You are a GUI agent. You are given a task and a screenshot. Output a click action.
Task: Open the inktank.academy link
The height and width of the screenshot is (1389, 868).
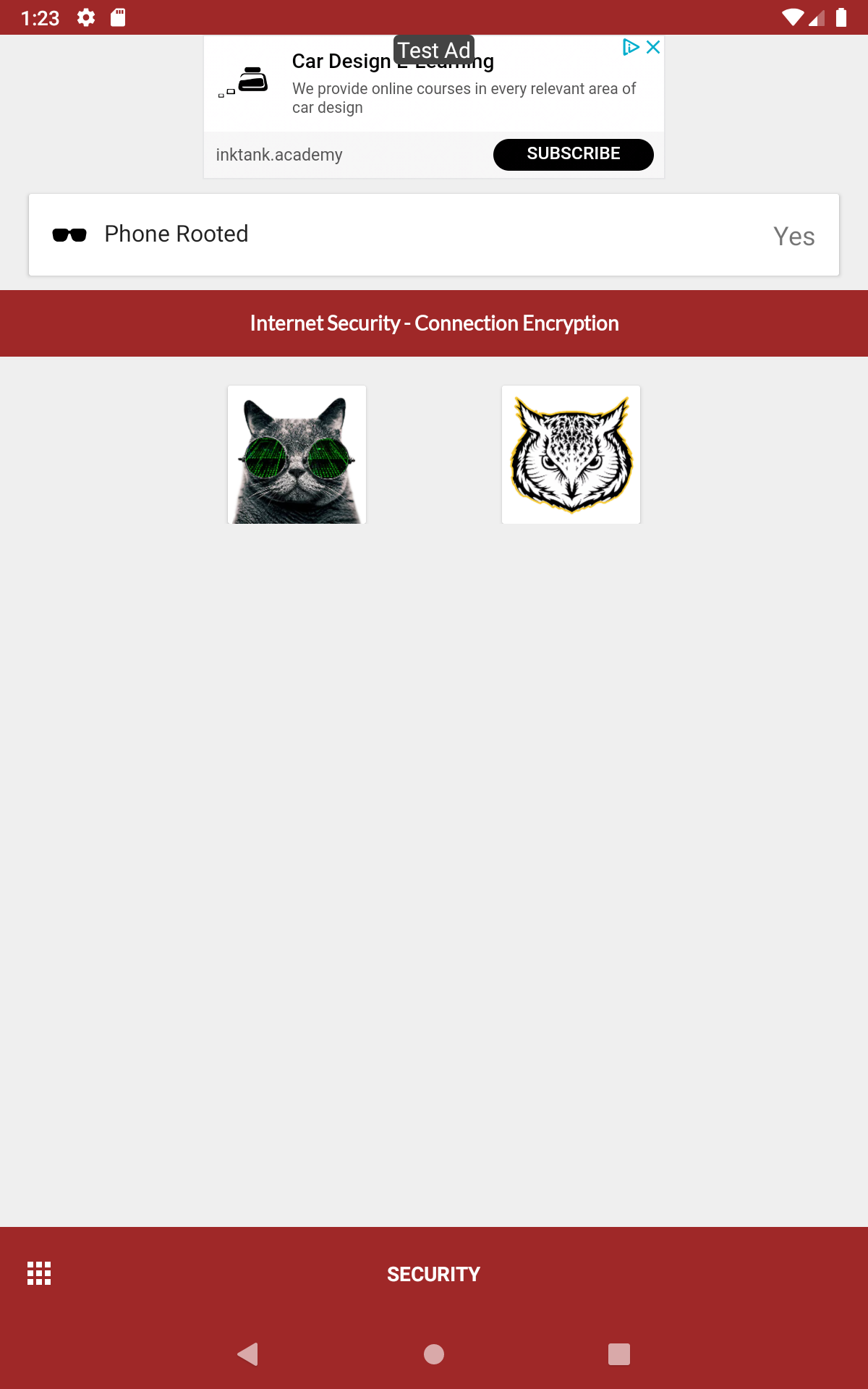[279, 155]
